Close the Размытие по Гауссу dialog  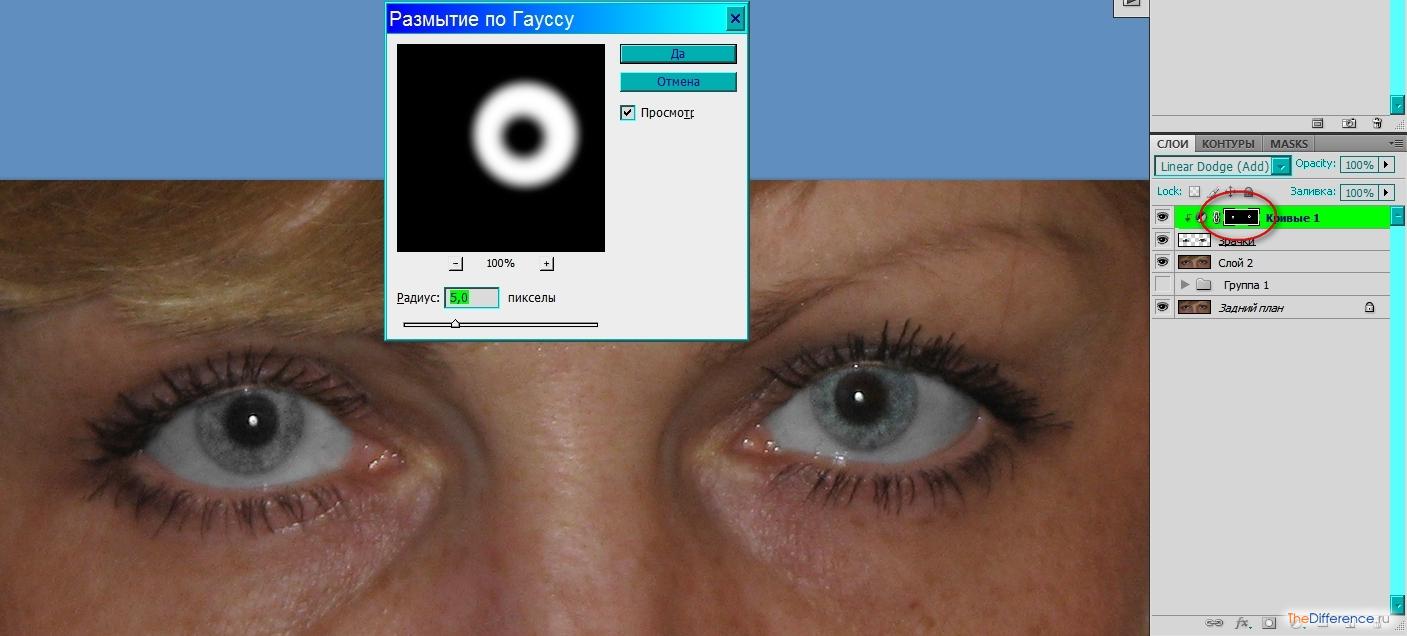coord(736,19)
